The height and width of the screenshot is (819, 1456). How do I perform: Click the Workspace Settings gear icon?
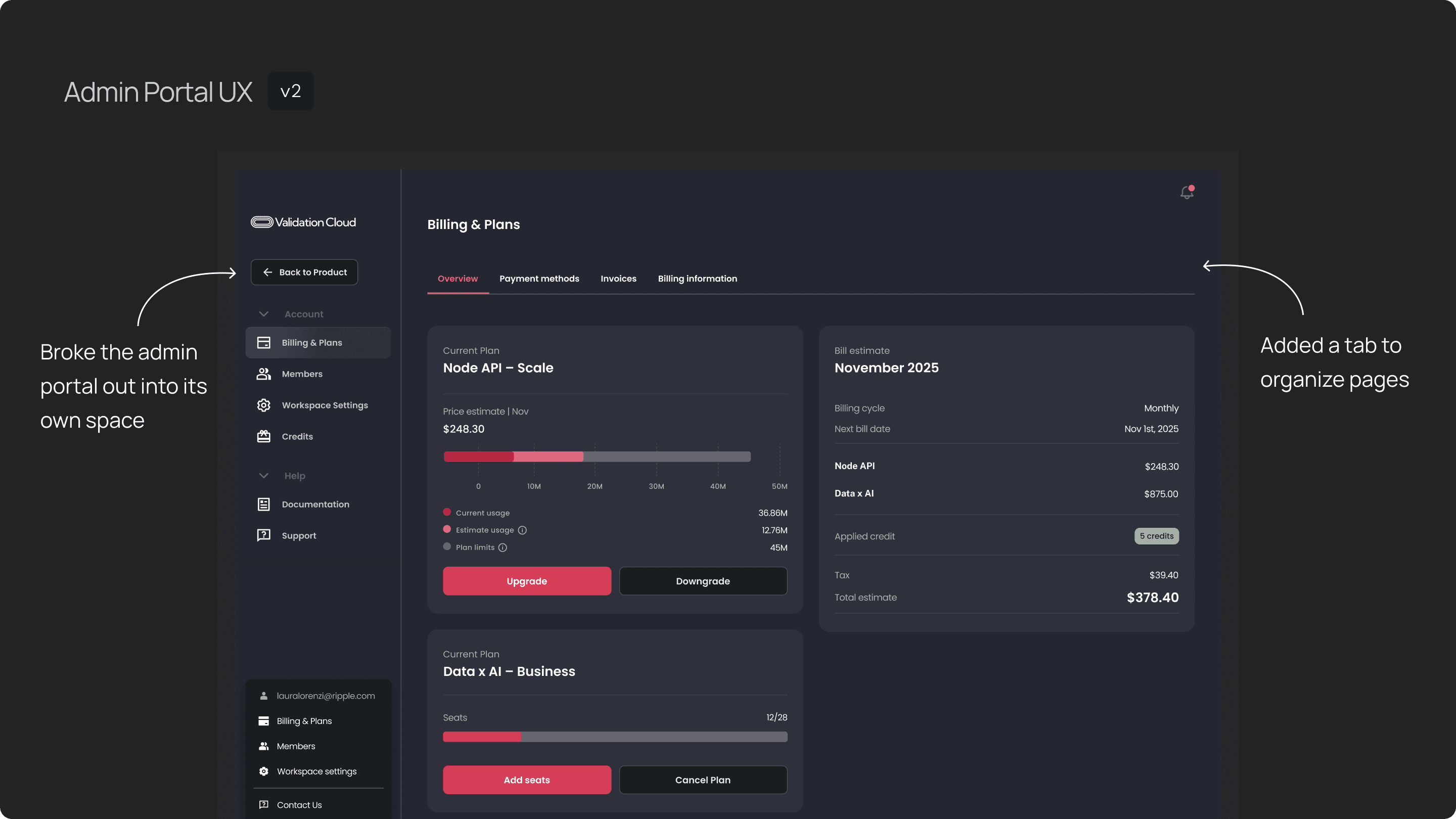263,405
